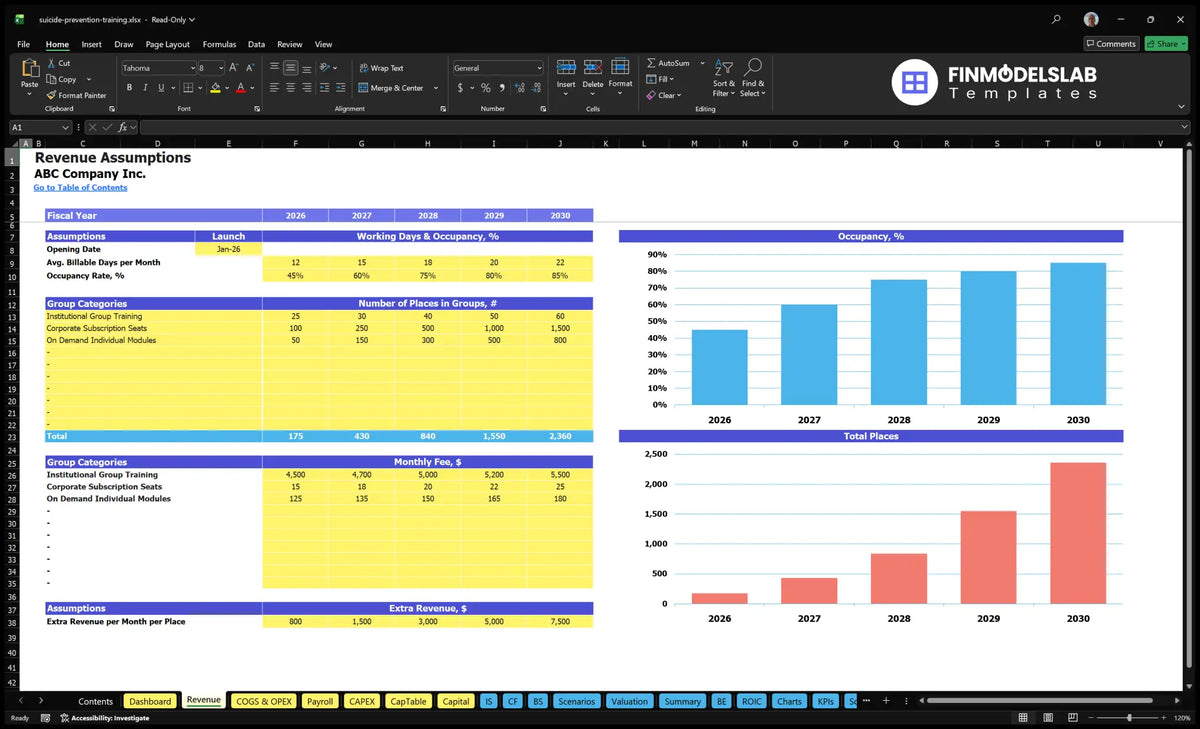Click the increase indent icon
1200x729 pixels.
click(340, 88)
